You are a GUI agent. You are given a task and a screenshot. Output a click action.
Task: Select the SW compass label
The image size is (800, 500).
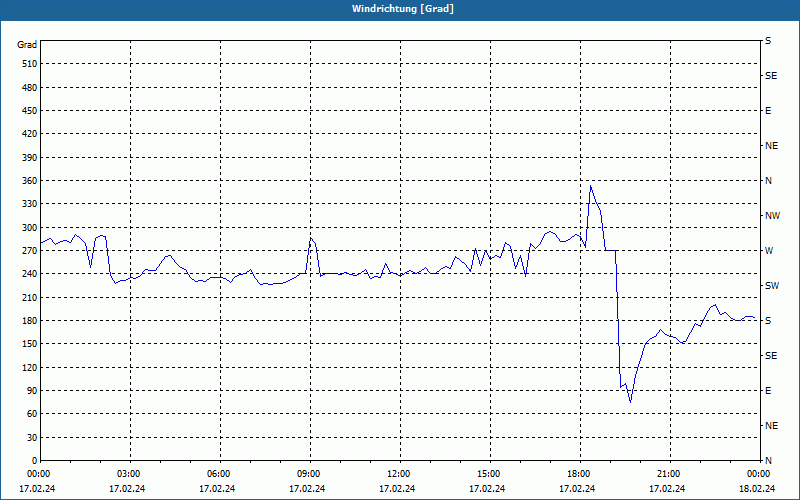772,286
